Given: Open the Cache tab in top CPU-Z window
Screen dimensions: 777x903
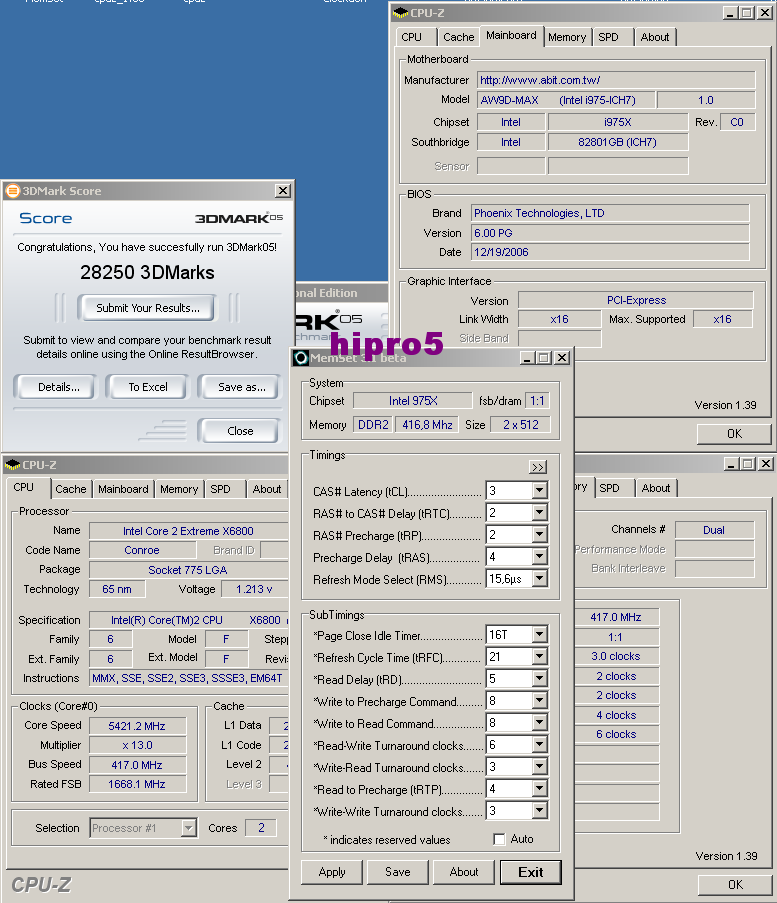Looking at the screenshot, I should tap(458, 37).
